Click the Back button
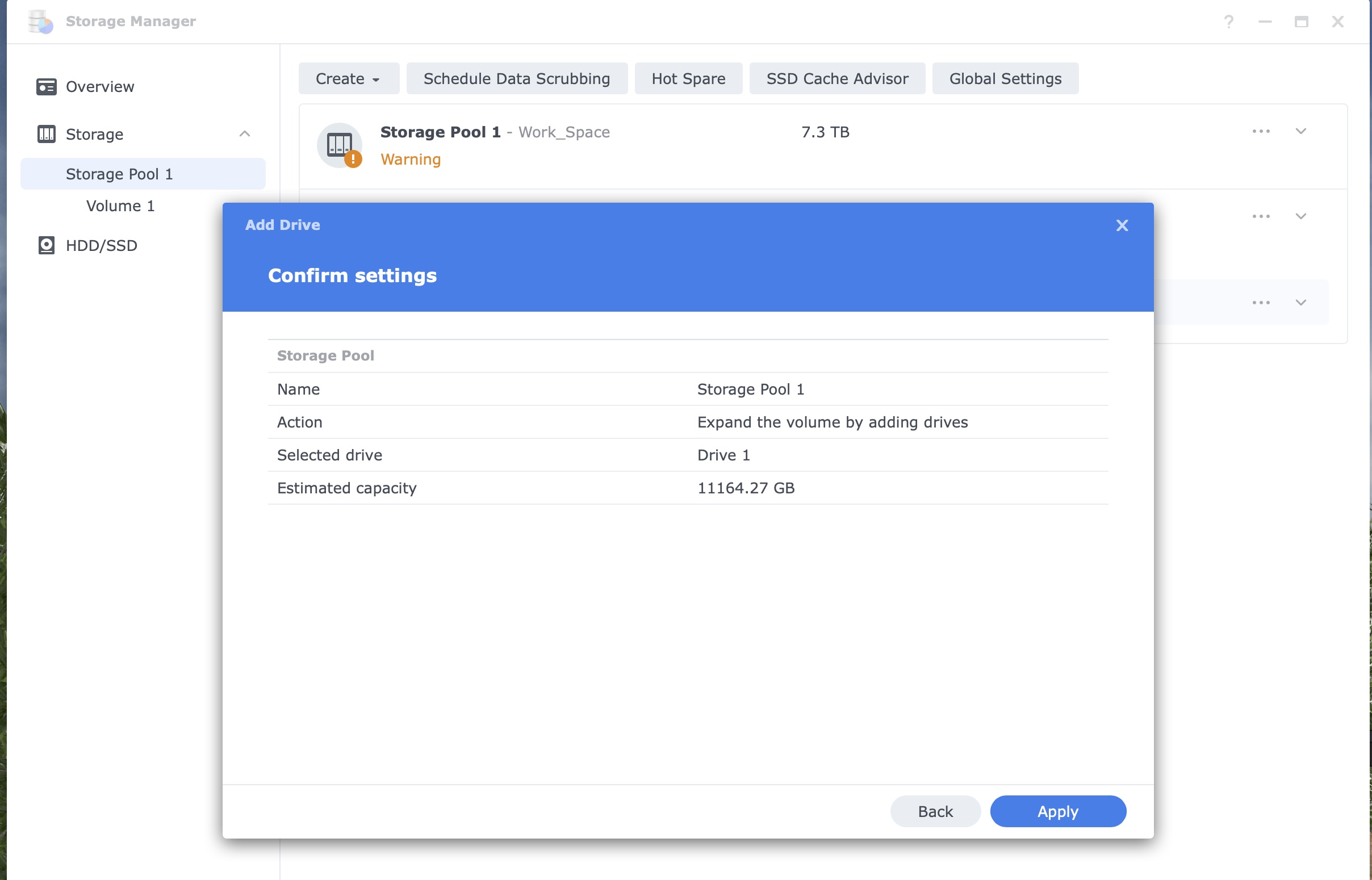 pyautogui.click(x=935, y=811)
